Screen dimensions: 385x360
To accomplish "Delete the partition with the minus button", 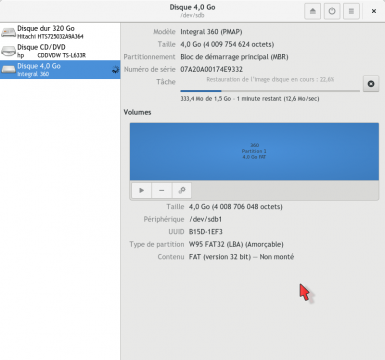I will tap(162, 190).
